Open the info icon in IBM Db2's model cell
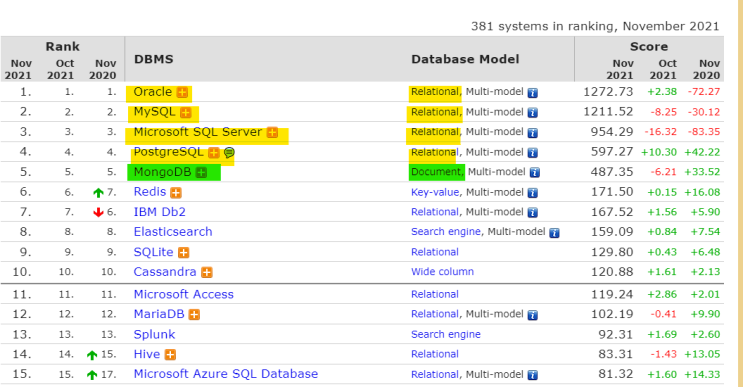The image size is (743, 387). [533, 213]
